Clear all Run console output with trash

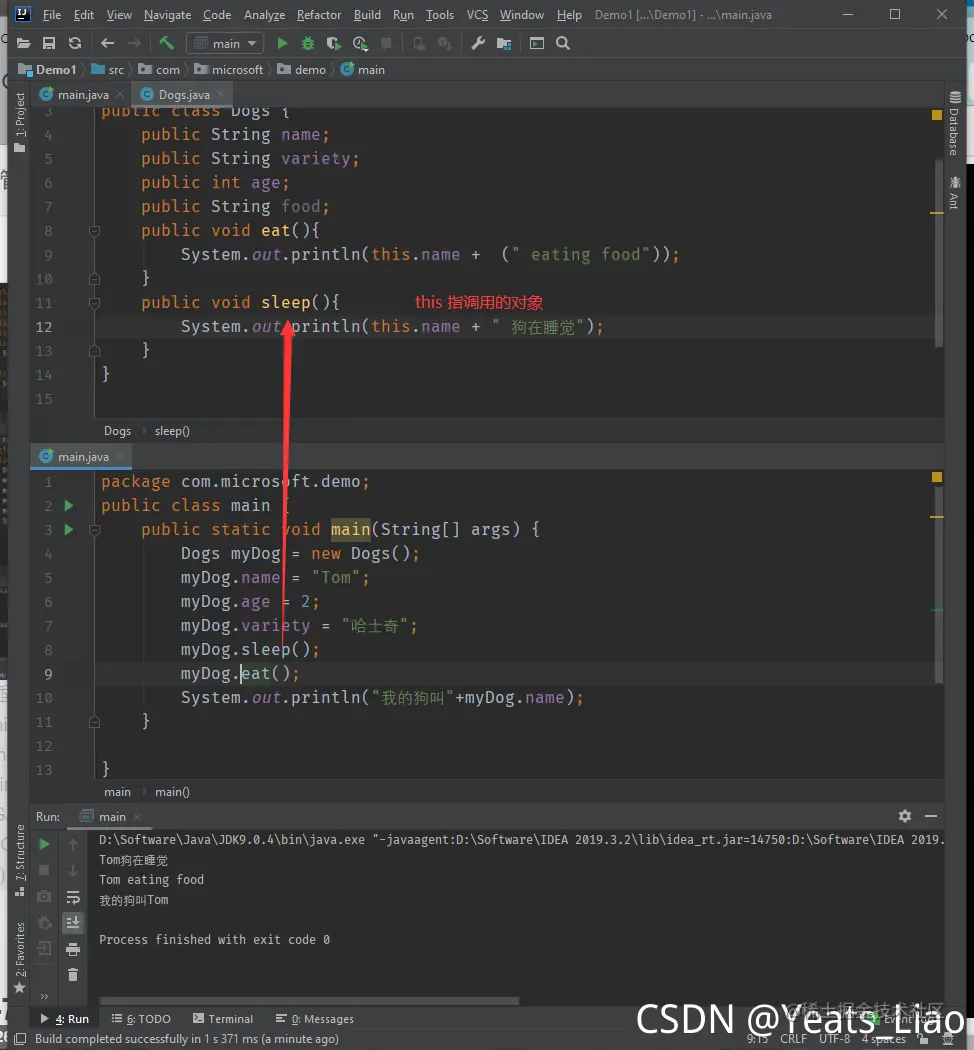click(x=73, y=975)
